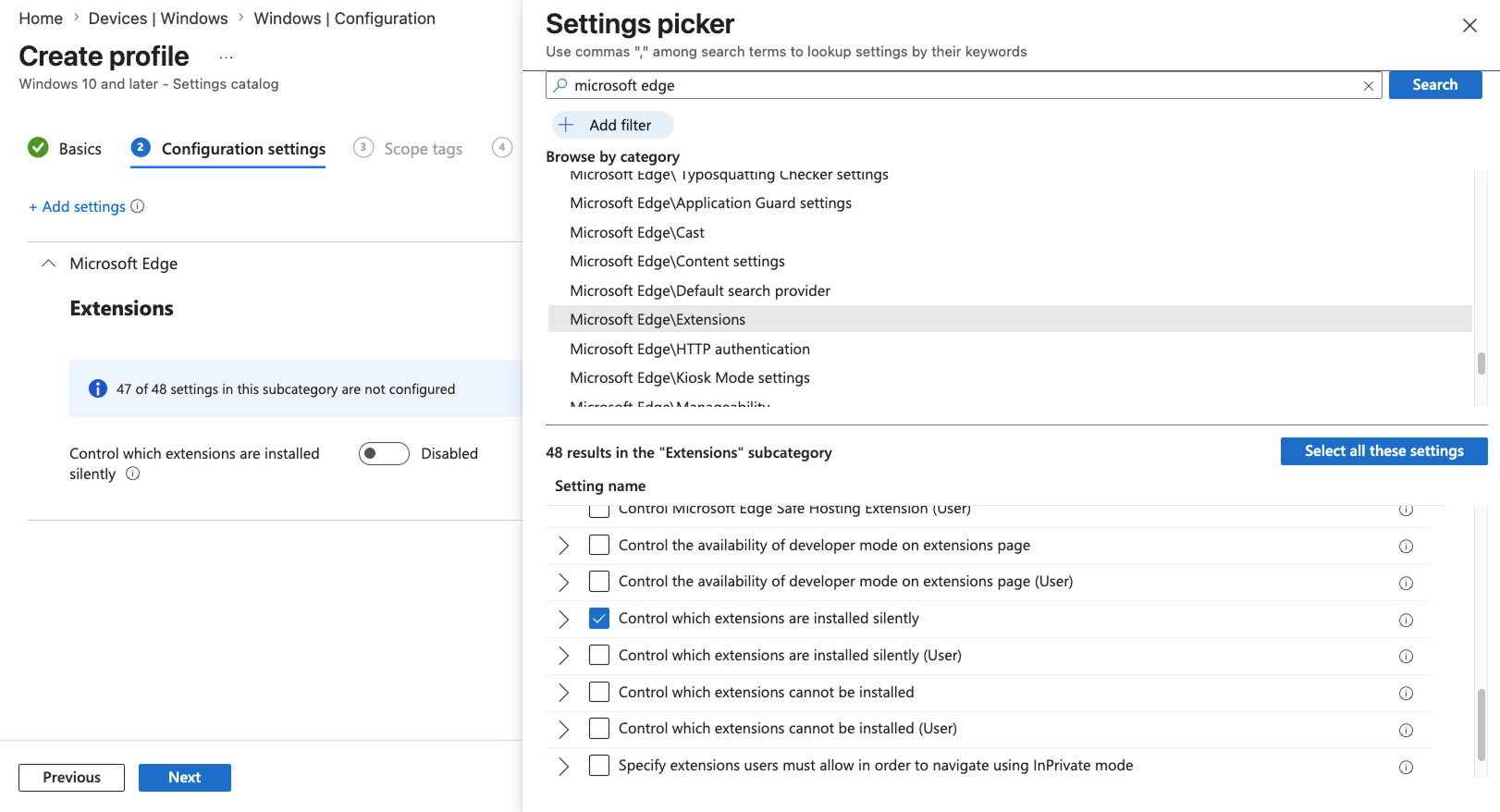Select Microsoft Edge\Cast category
Screen dimensions: 1500x812
(1010, 232)
